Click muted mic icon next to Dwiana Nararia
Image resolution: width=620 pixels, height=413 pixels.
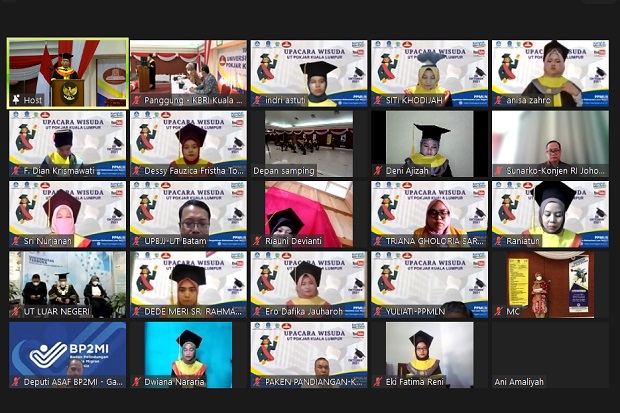point(137,382)
